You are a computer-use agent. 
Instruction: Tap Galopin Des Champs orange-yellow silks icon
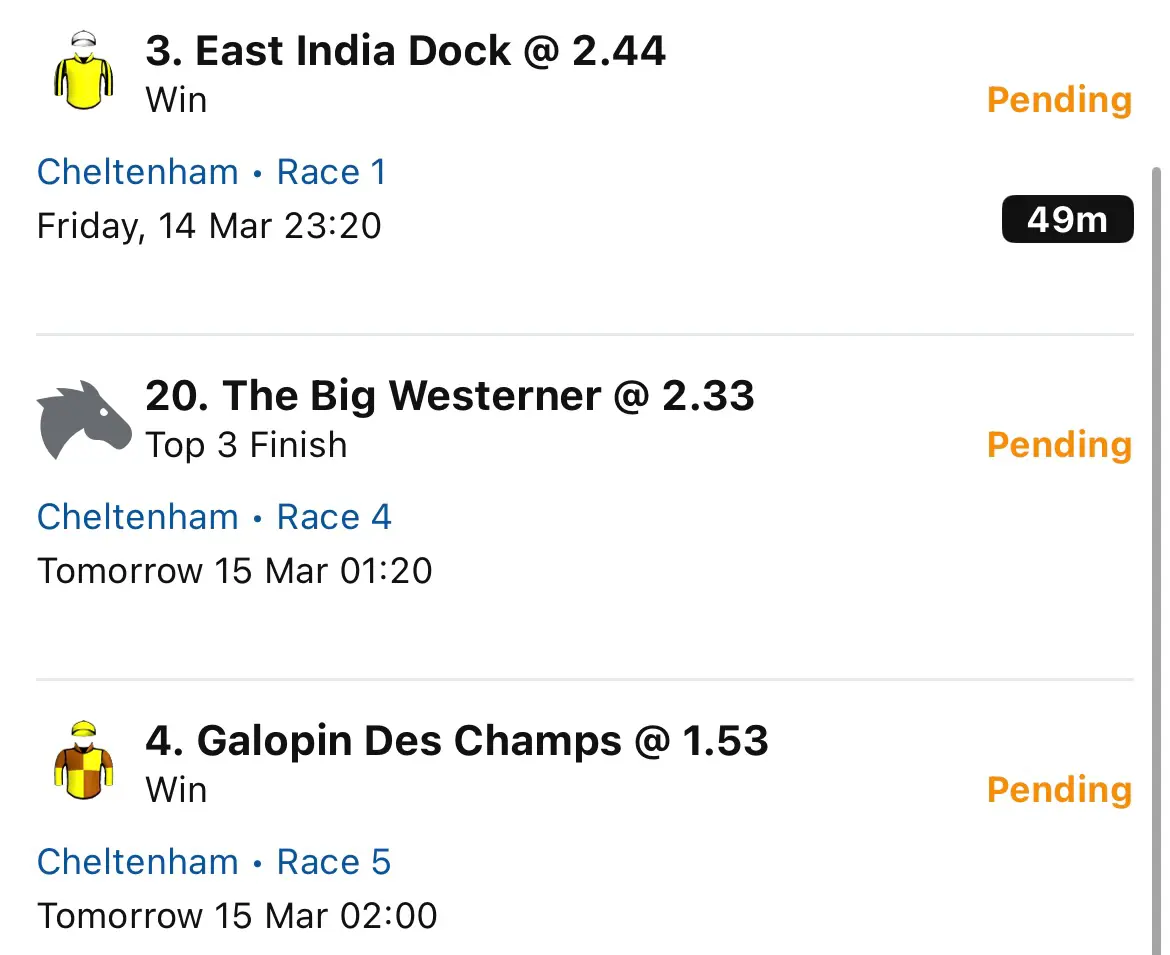click(x=84, y=760)
